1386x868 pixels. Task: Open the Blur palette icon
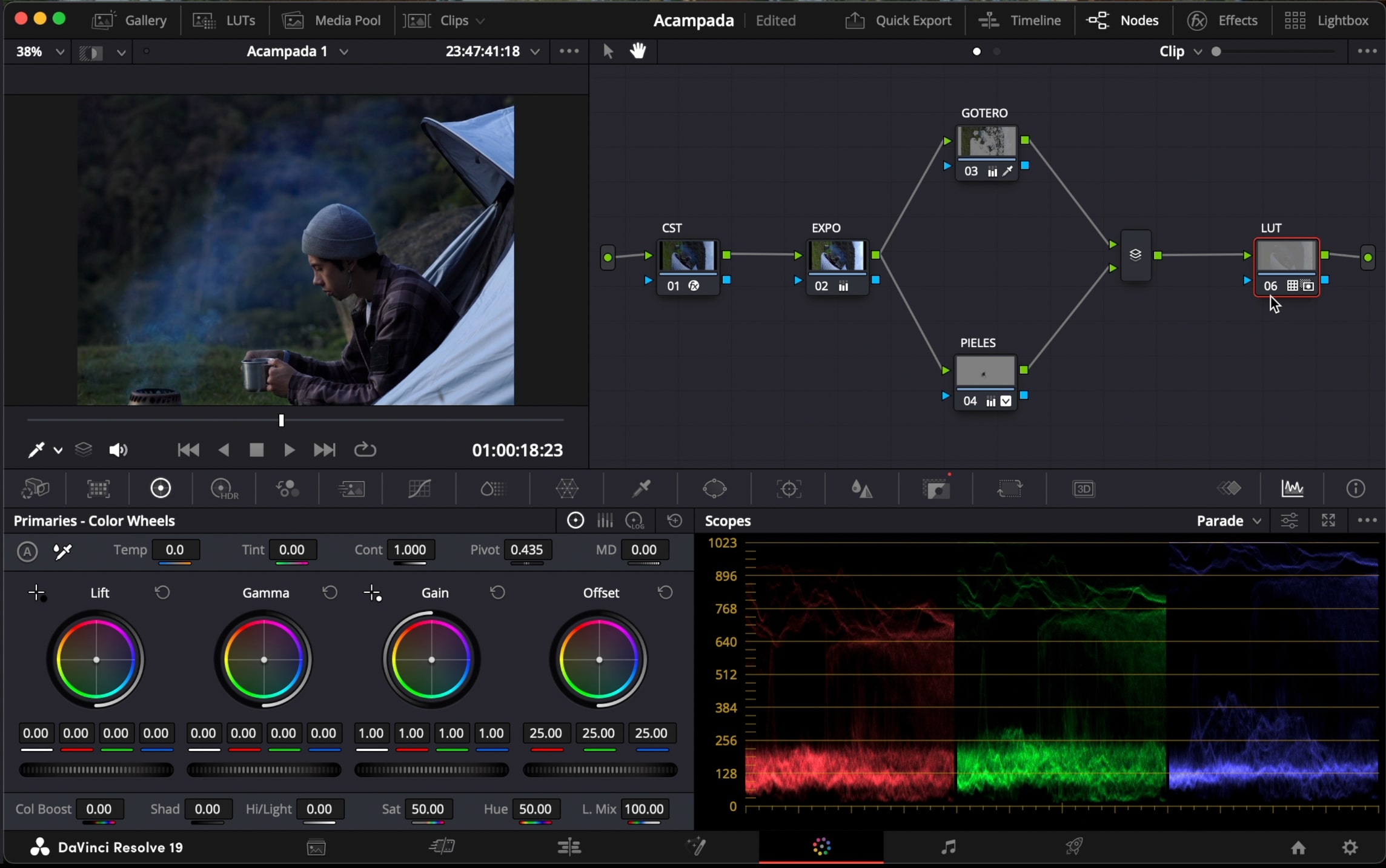861,488
